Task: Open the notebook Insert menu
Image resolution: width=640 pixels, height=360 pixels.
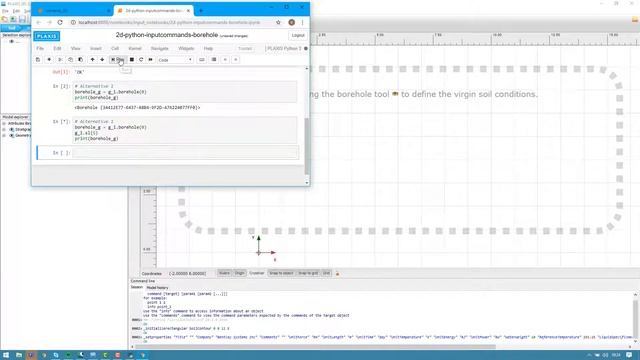Action: pos(96,49)
